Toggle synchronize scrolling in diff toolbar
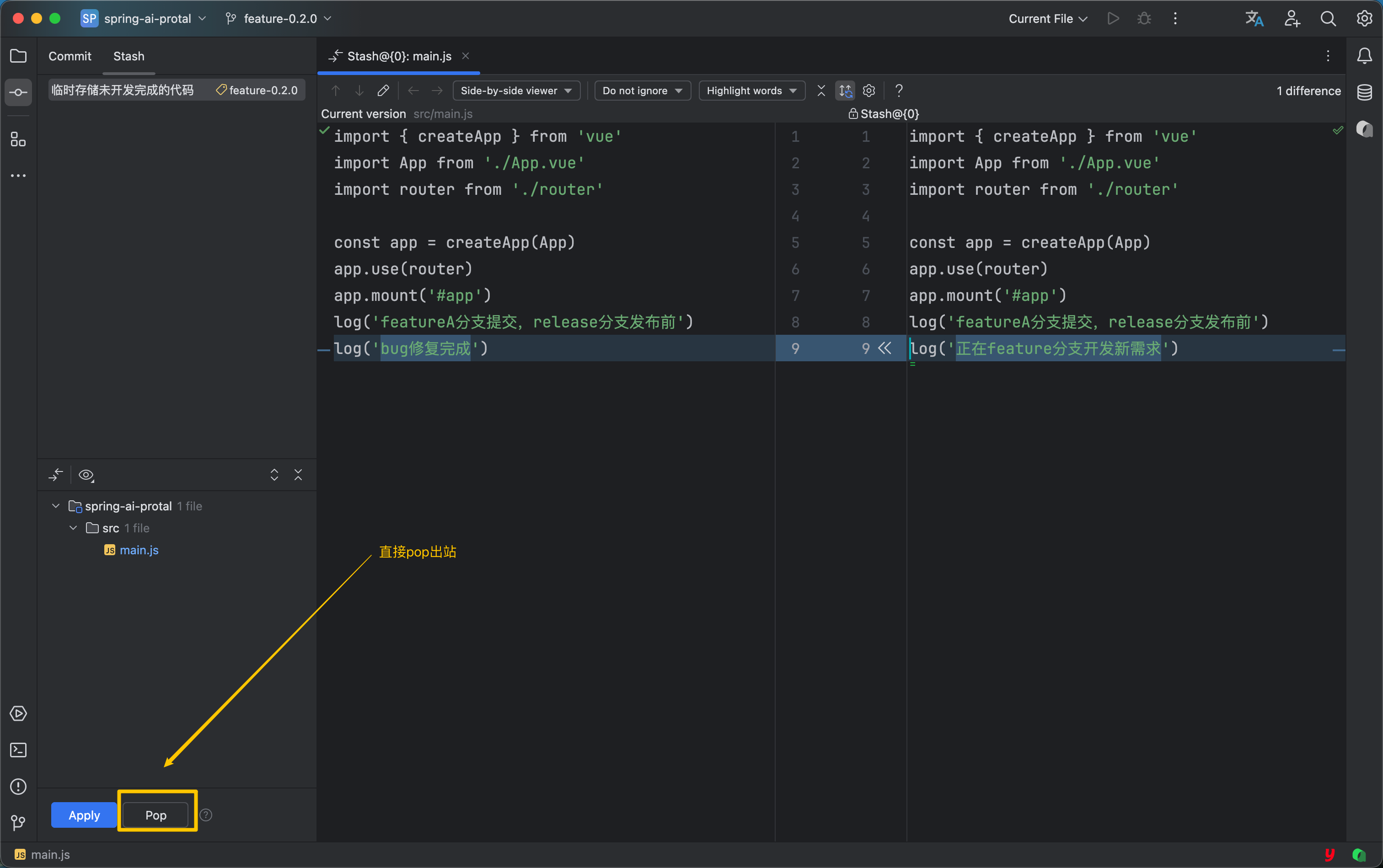 coord(845,91)
